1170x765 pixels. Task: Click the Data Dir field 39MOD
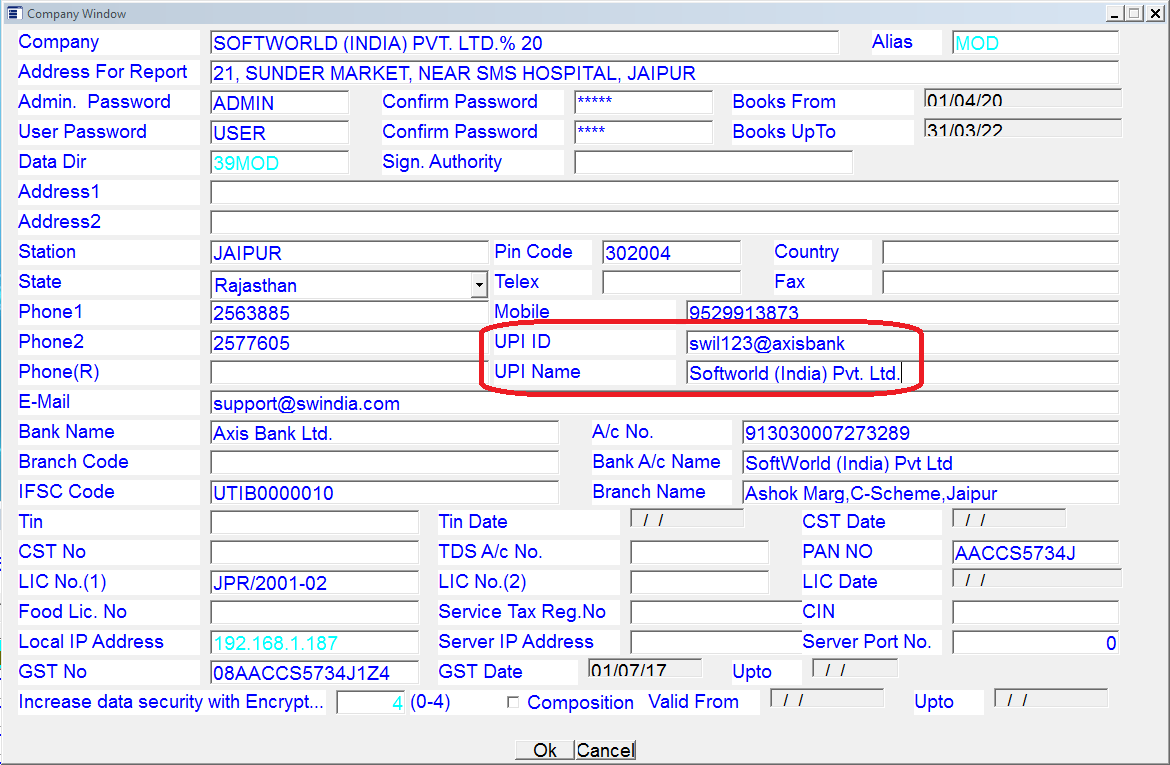[x=279, y=162]
